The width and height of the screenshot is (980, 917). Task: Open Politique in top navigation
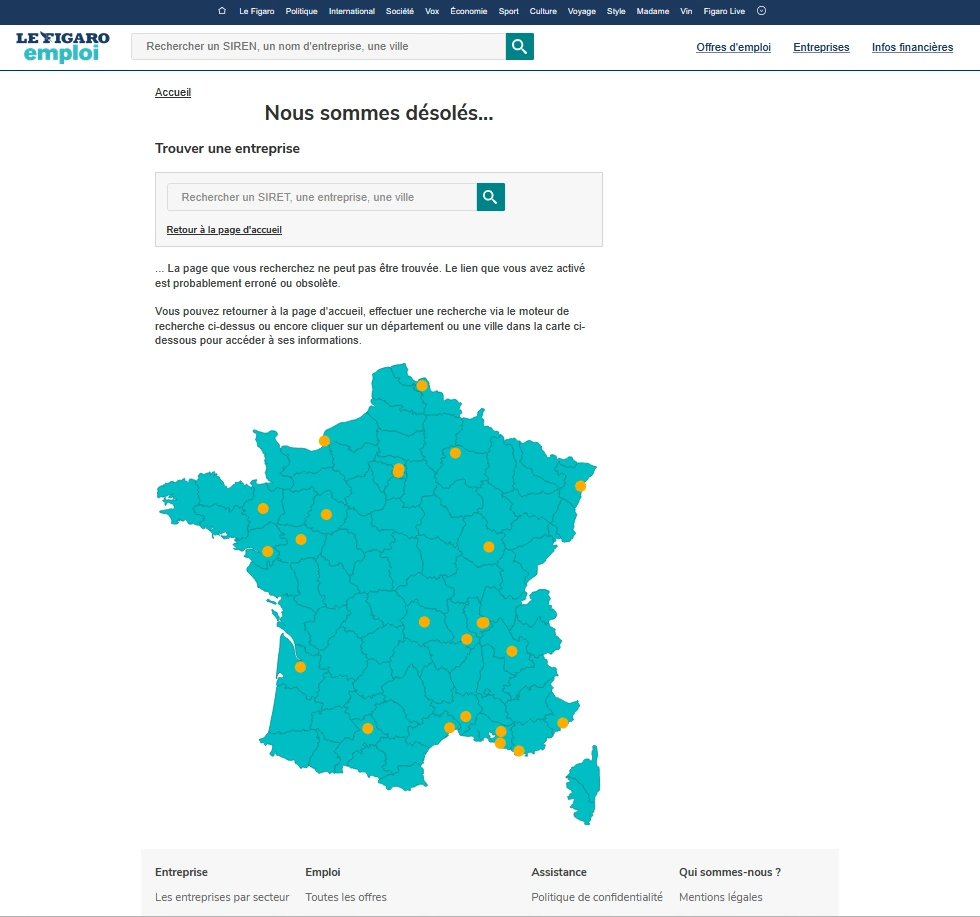(301, 11)
